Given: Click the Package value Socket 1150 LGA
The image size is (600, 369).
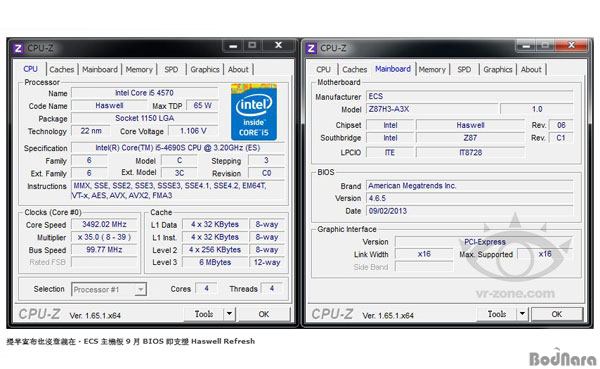Looking at the screenshot, I should click(x=145, y=118).
